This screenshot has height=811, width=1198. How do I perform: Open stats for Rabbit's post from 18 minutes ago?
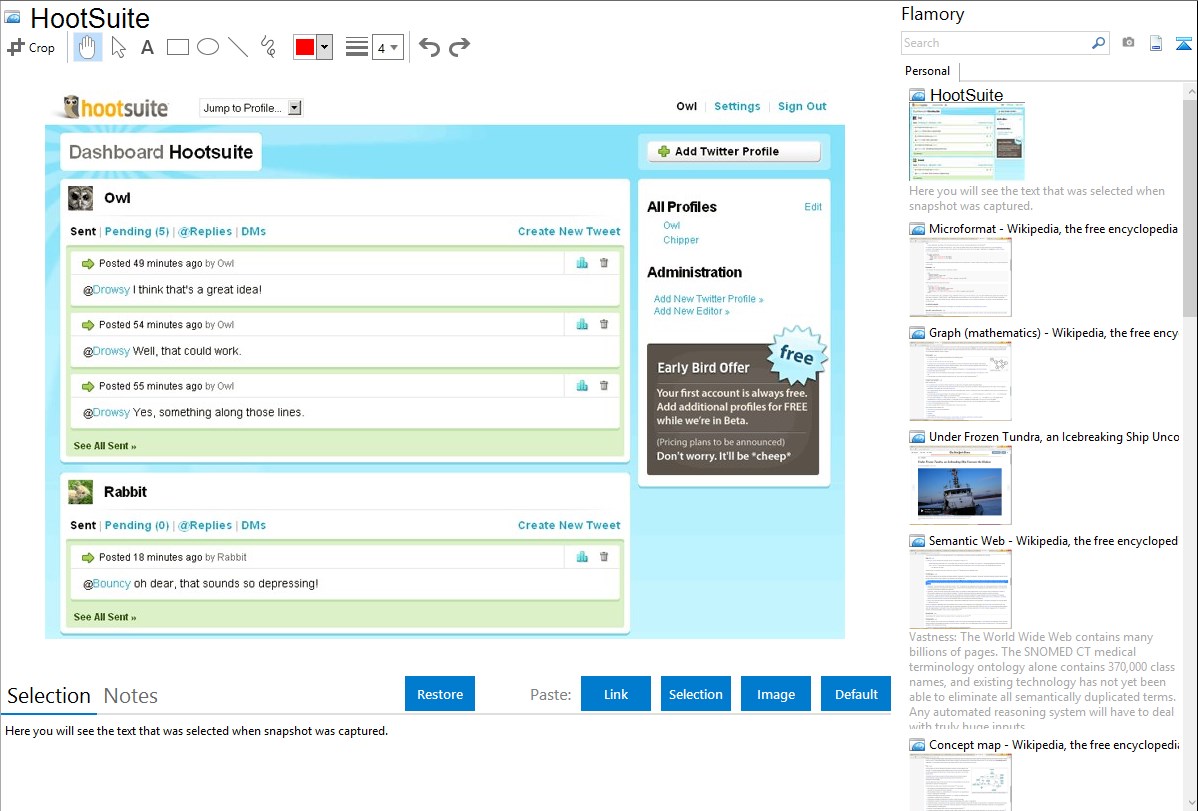click(582, 556)
